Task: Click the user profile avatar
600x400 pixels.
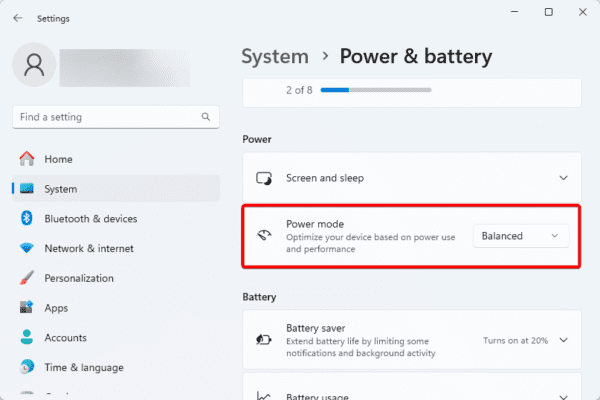Action: pos(34,67)
